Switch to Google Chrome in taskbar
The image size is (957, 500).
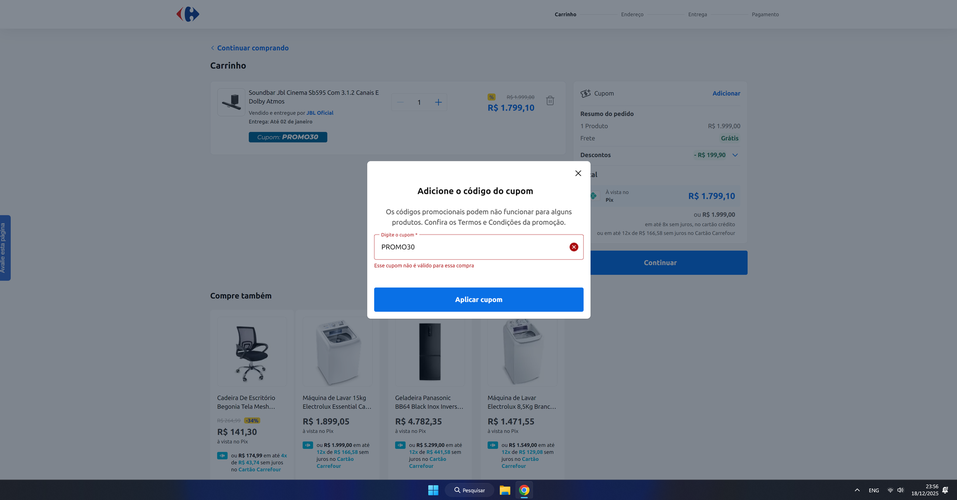tap(524, 490)
